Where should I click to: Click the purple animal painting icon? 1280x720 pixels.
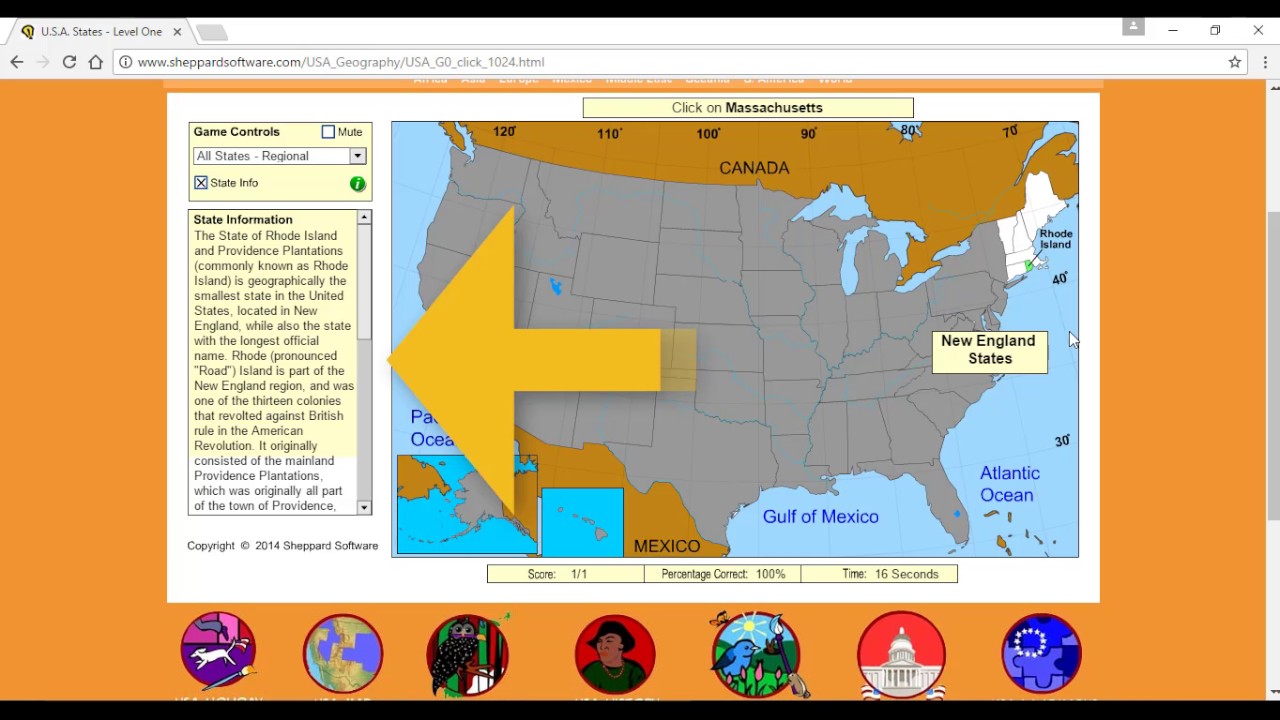click(x=218, y=652)
